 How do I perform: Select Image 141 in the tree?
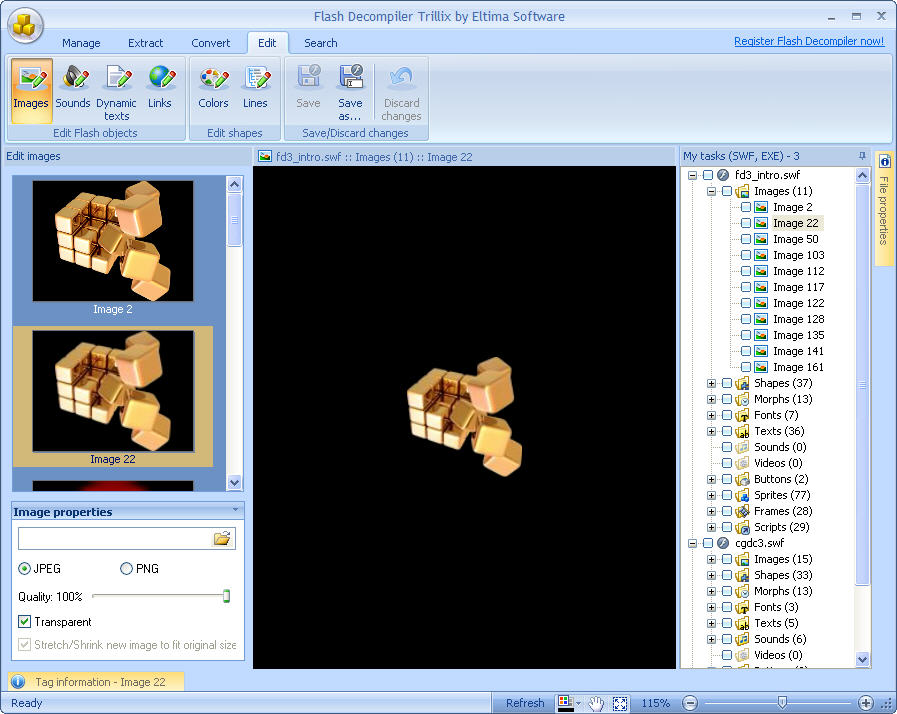(x=798, y=351)
